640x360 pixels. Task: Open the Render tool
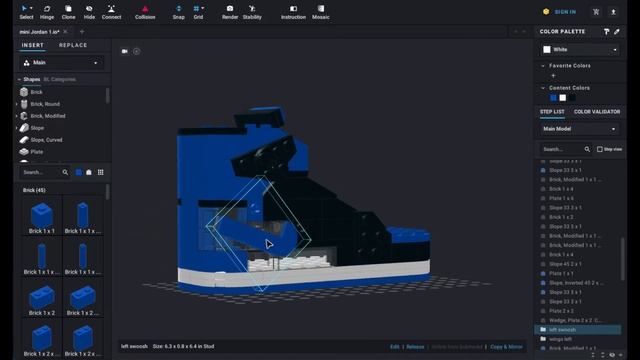(230, 12)
